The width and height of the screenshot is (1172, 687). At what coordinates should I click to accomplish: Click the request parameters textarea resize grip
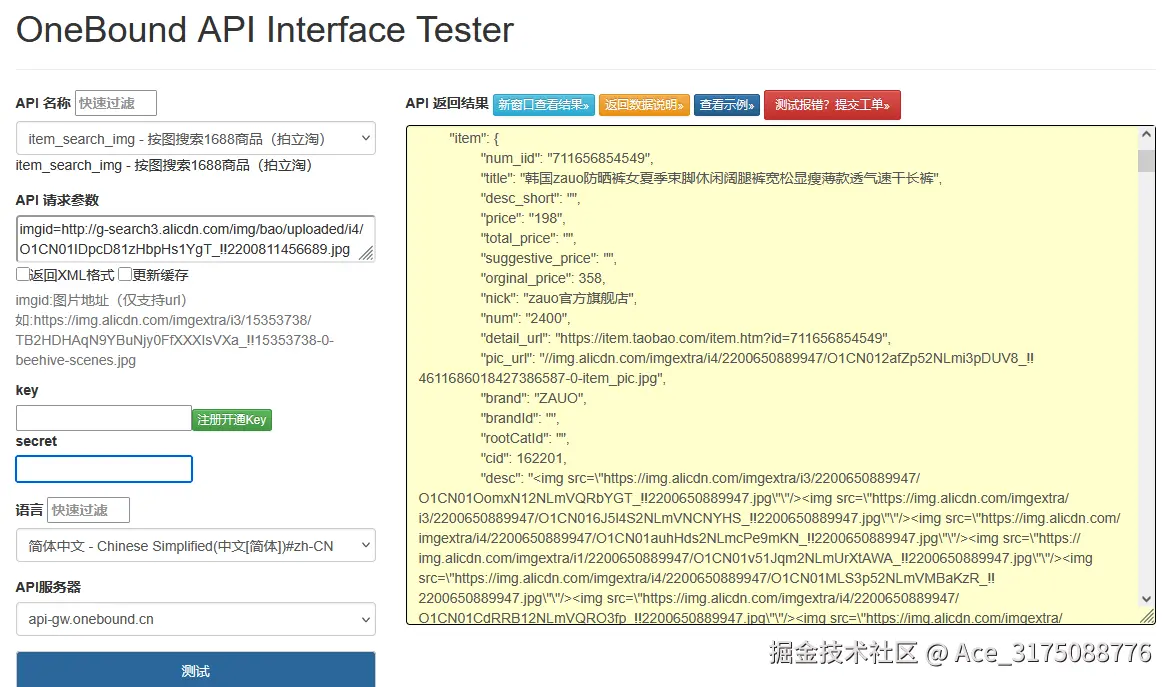[366, 253]
